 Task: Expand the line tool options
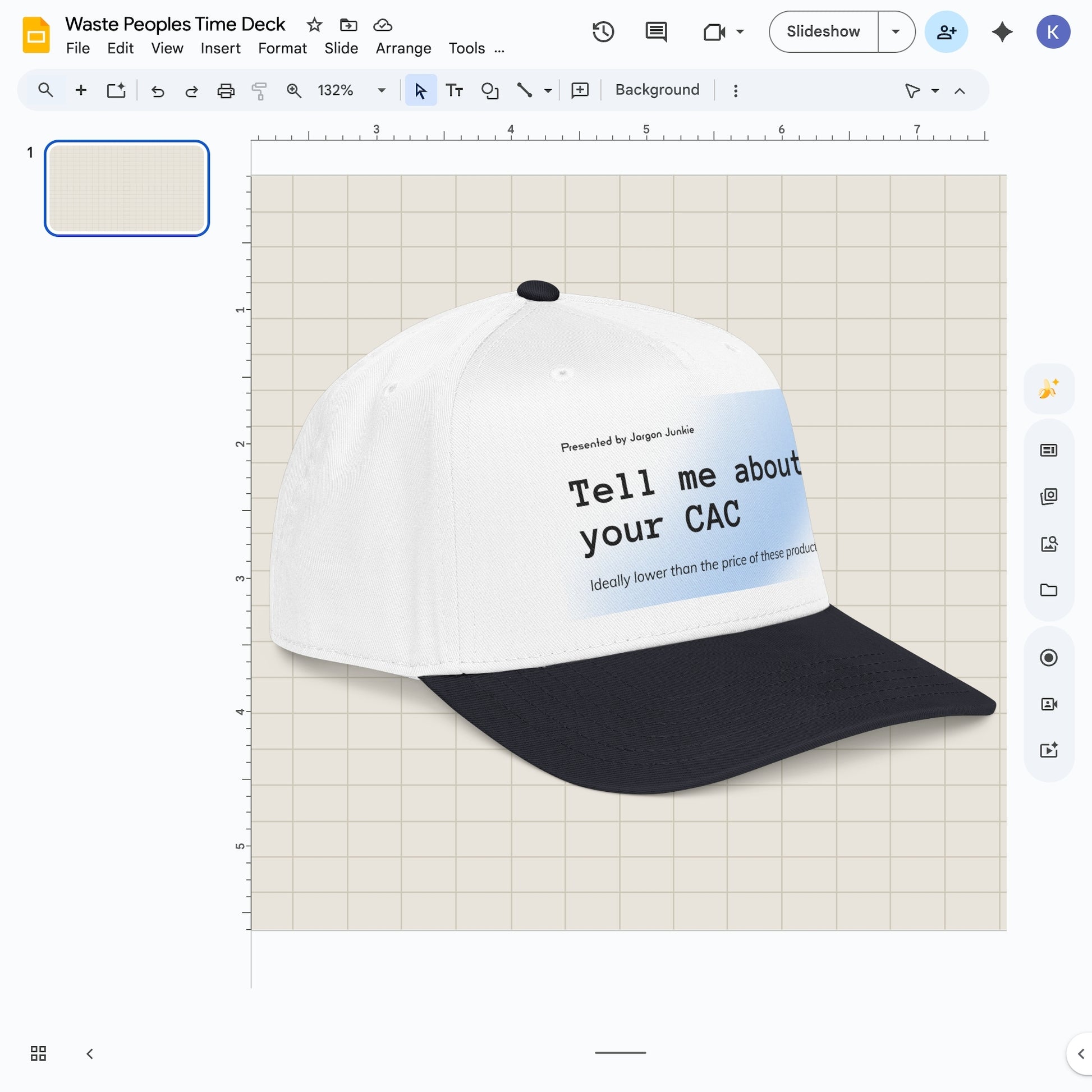pos(547,90)
